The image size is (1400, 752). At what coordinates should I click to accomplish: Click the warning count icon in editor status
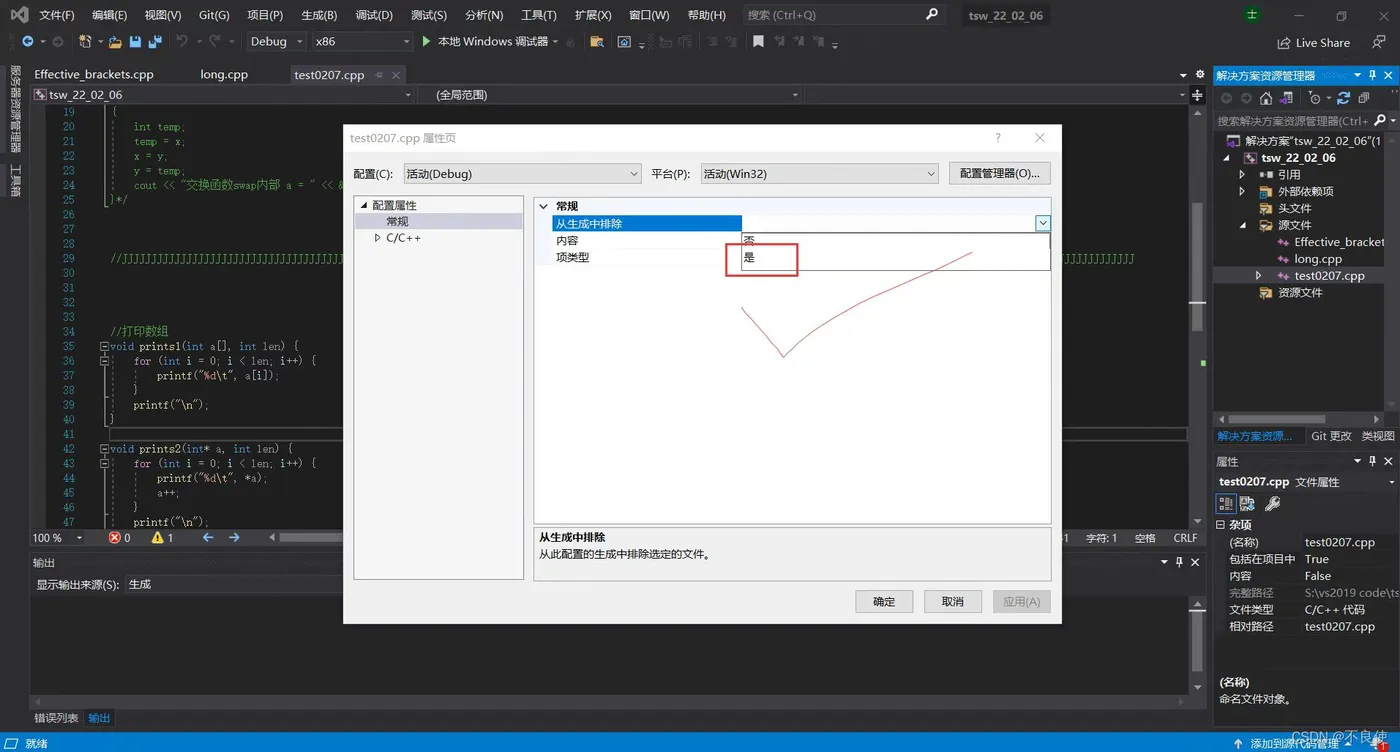click(157, 538)
